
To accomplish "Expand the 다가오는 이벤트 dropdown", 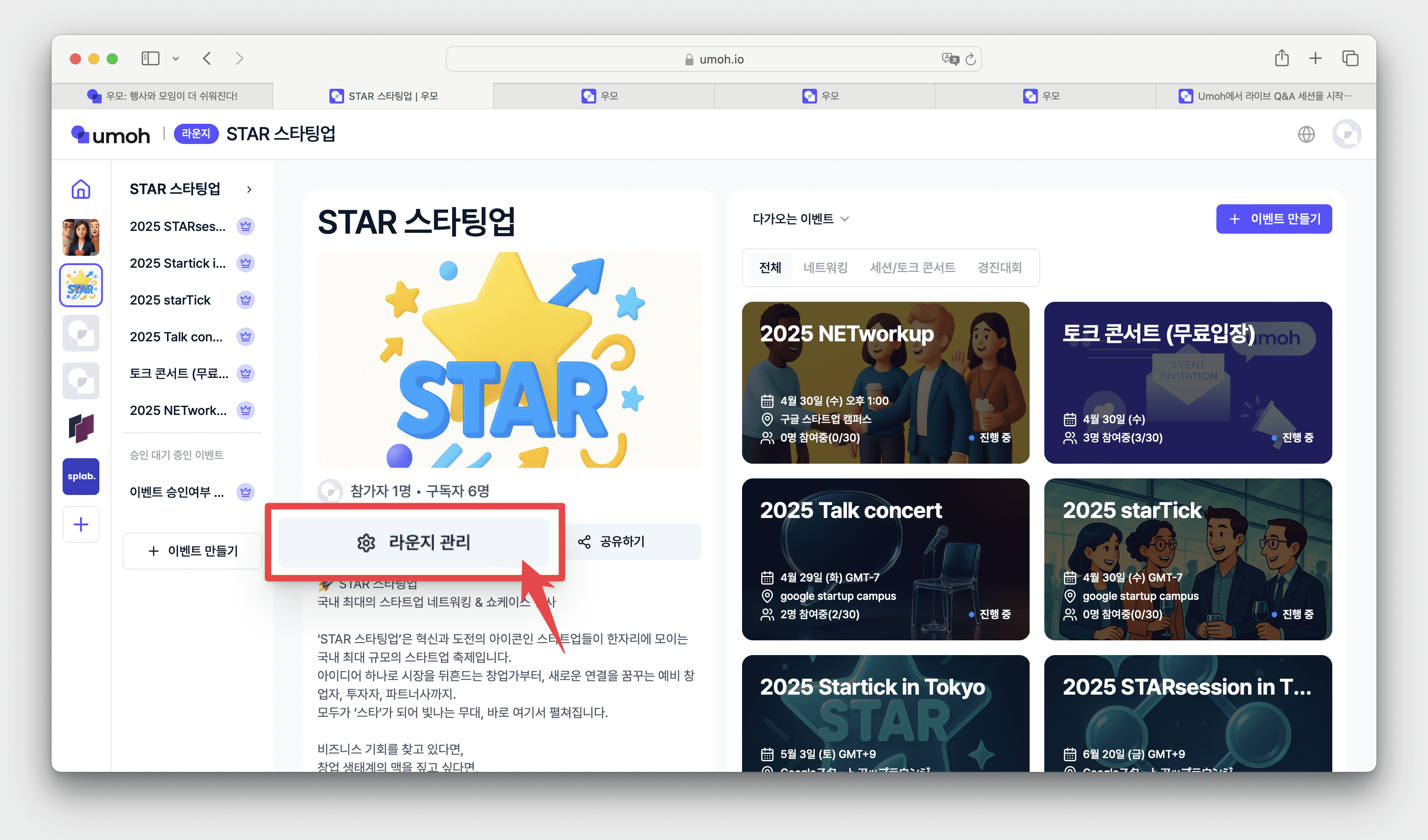I will (800, 219).
